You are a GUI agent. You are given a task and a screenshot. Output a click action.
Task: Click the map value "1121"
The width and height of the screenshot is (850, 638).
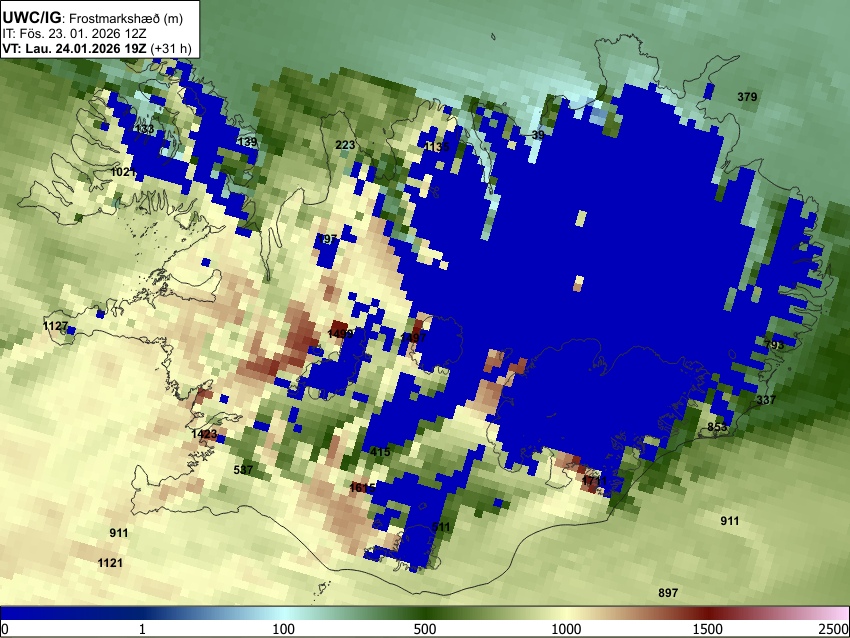[110, 563]
